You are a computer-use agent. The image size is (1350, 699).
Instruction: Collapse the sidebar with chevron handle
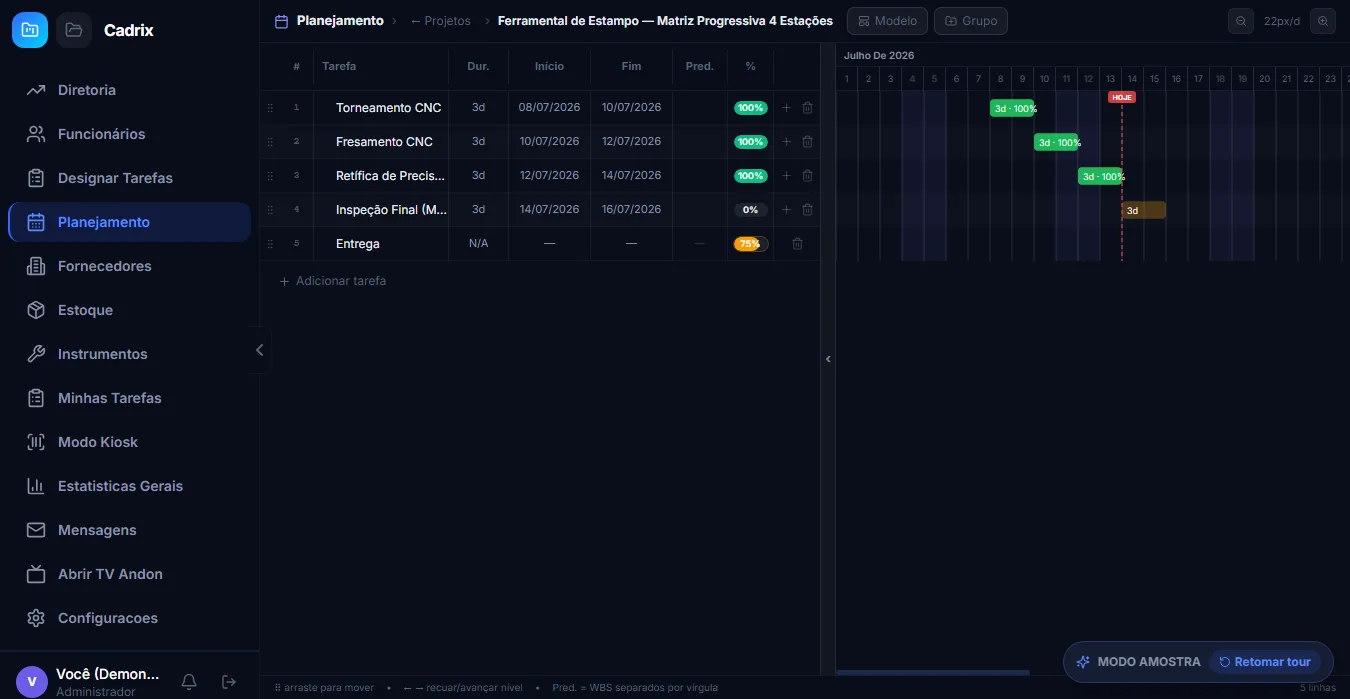(x=259, y=350)
